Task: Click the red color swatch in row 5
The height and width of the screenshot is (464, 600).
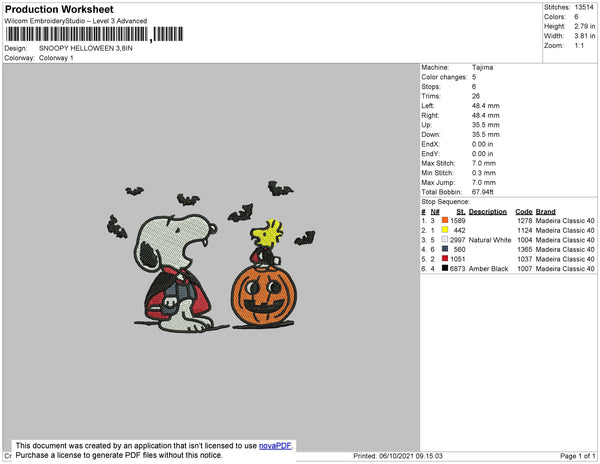Action: [445, 259]
